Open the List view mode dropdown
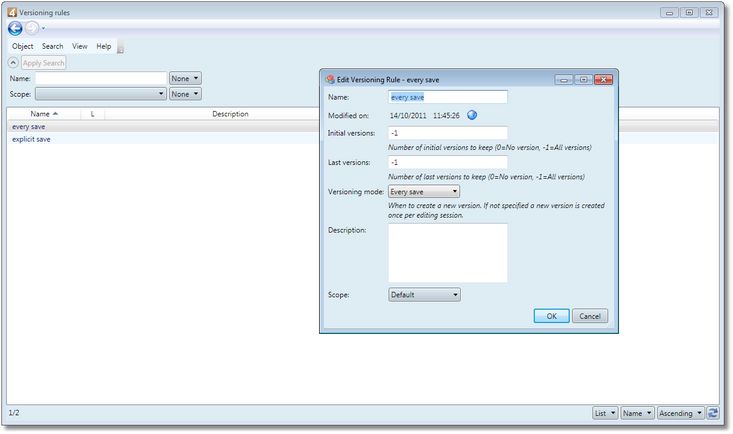The image size is (733, 434). click(x=605, y=412)
